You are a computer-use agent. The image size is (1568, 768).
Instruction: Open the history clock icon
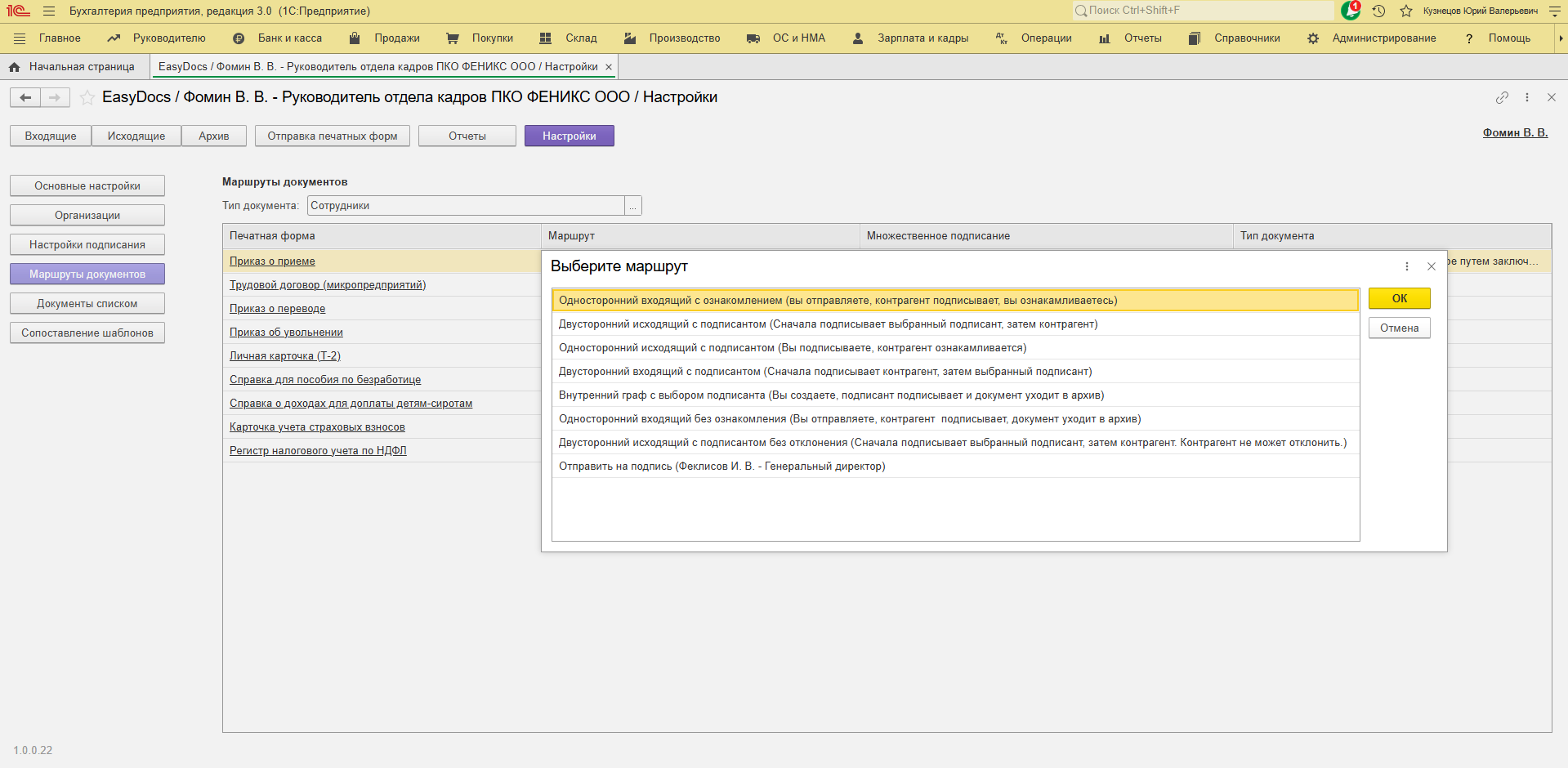point(1378,11)
